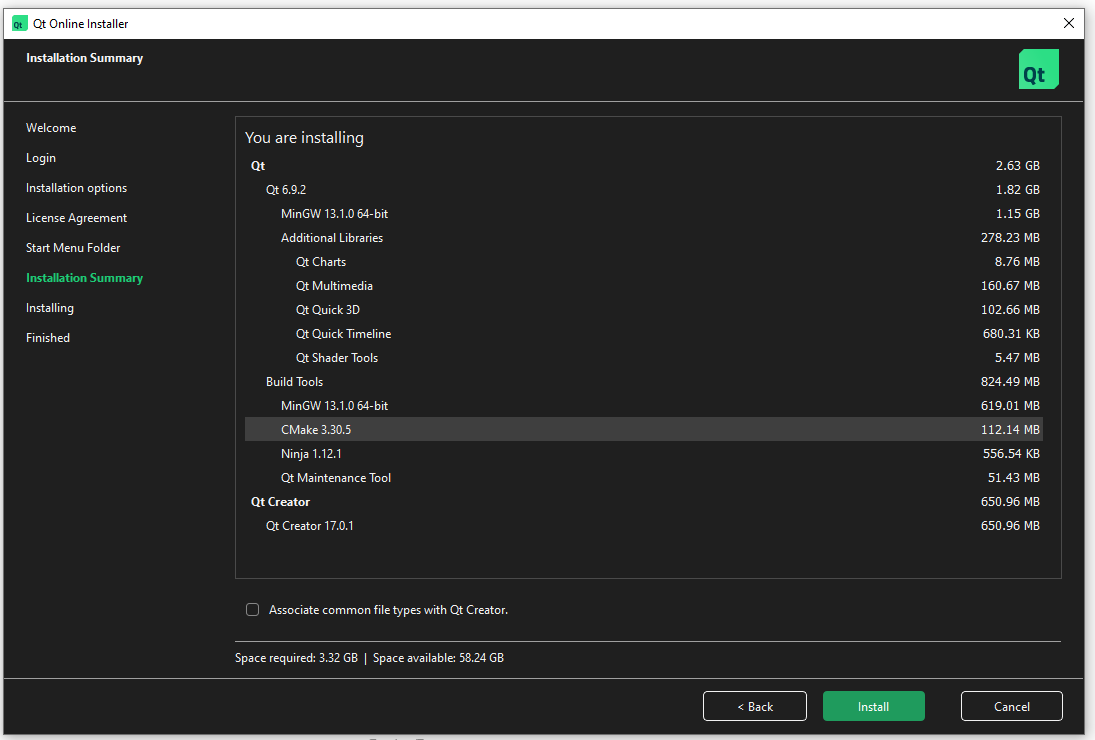Click the 1.82 GB size value
This screenshot has width=1095, height=740.
(x=1017, y=190)
